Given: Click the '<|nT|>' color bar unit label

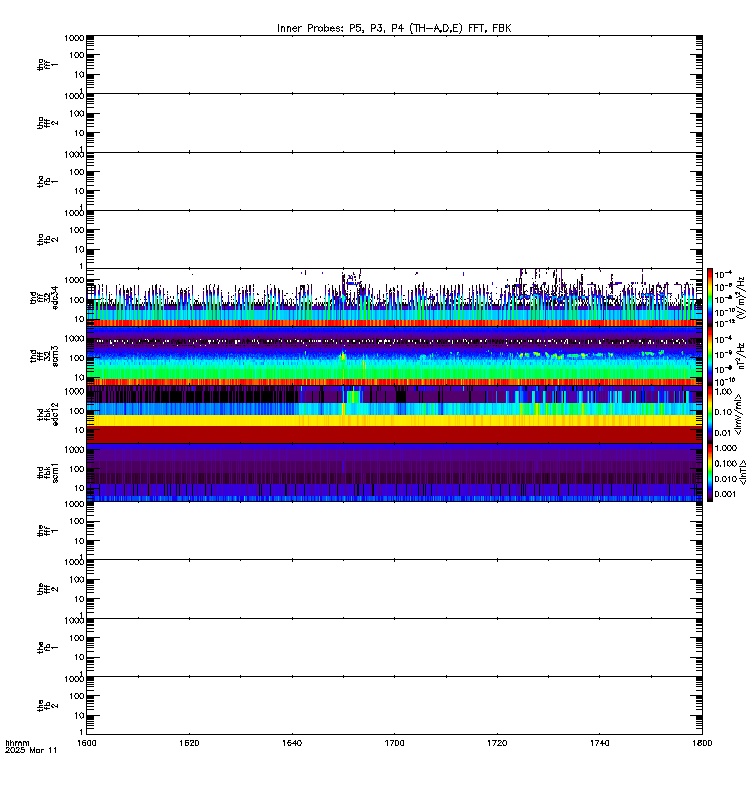Looking at the screenshot, I should [742, 472].
